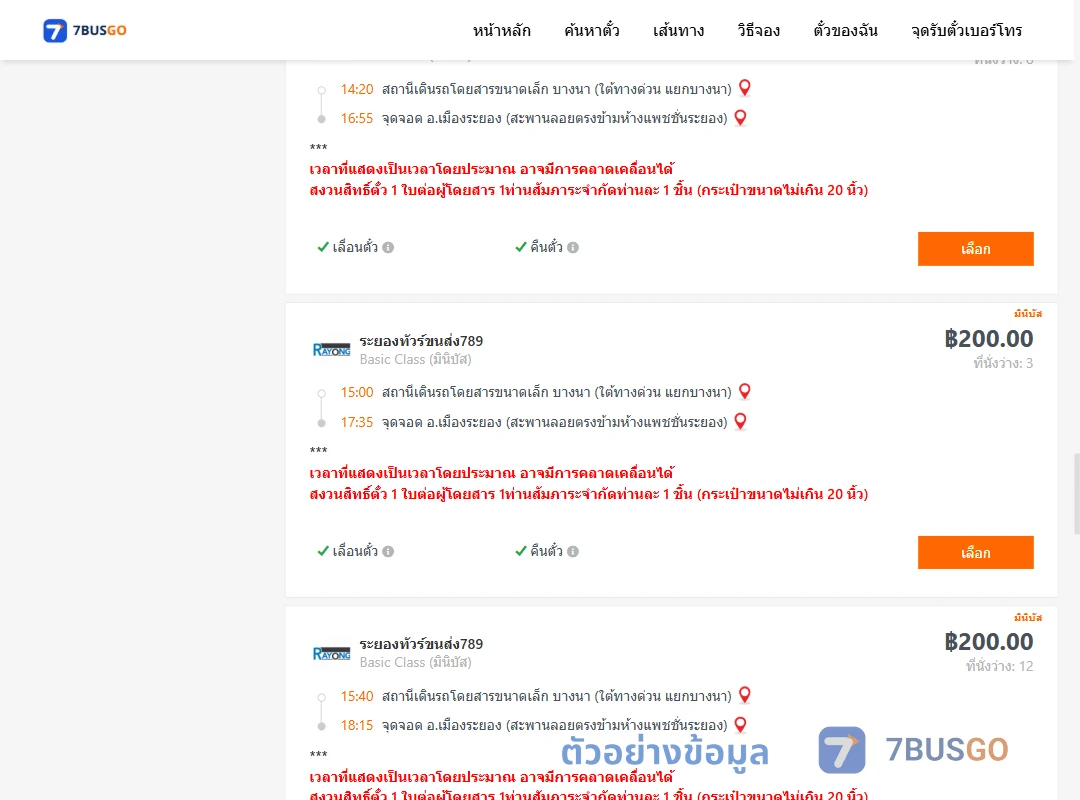
Task: Click ระยองทัวร์ขนส่ง789 name on 15:00 trip
Action: tap(421, 340)
